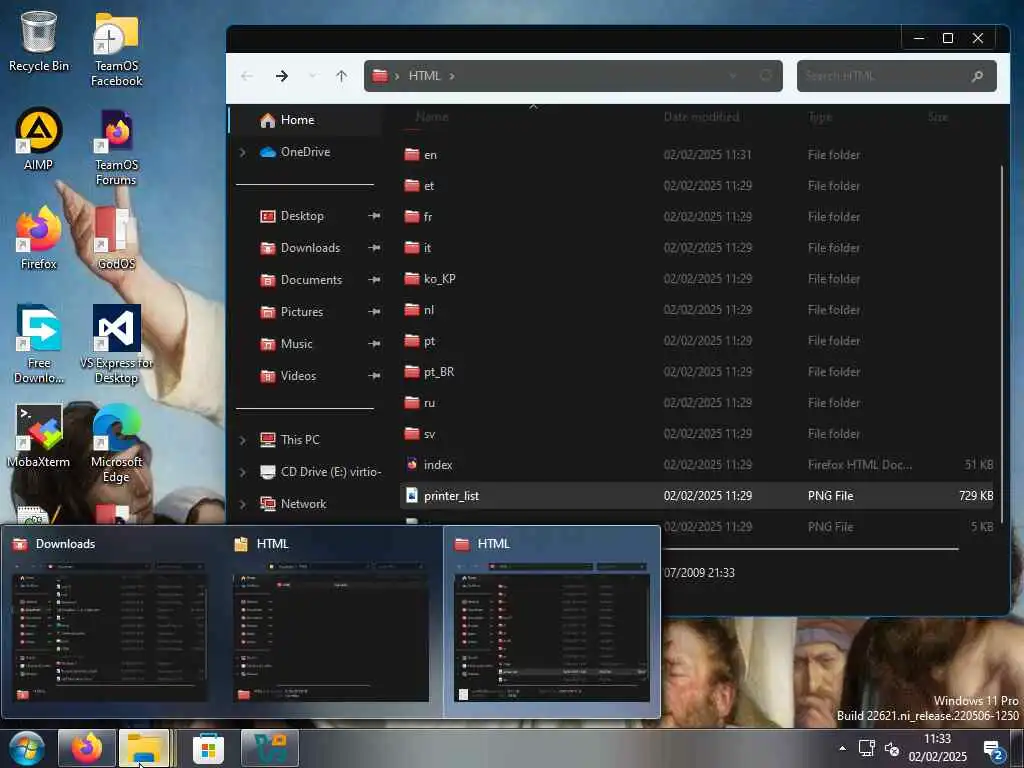Switch to the Downloads window thumbnail
The height and width of the screenshot is (768, 1024).
tap(110, 622)
